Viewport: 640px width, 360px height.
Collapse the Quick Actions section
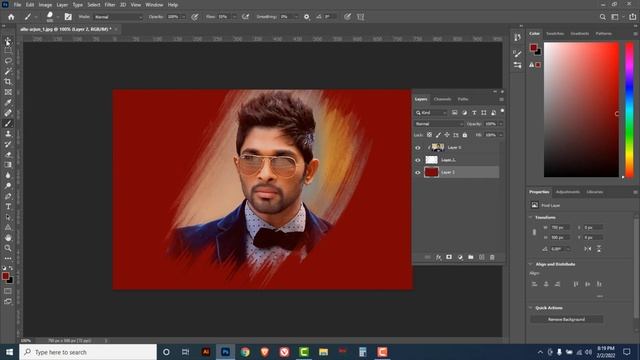coord(531,308)
